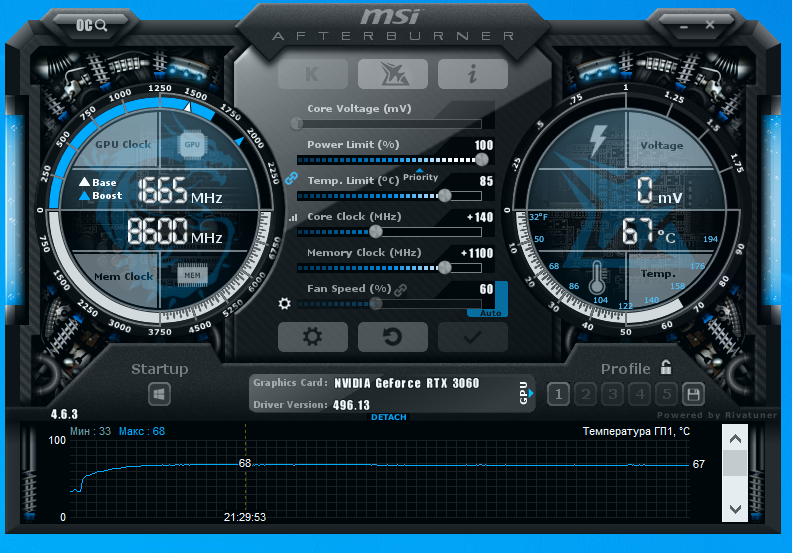Viewport: 792px width, 553px height.
Task: Apply changes with the checkmark button
Action: [x=472, y=337]
